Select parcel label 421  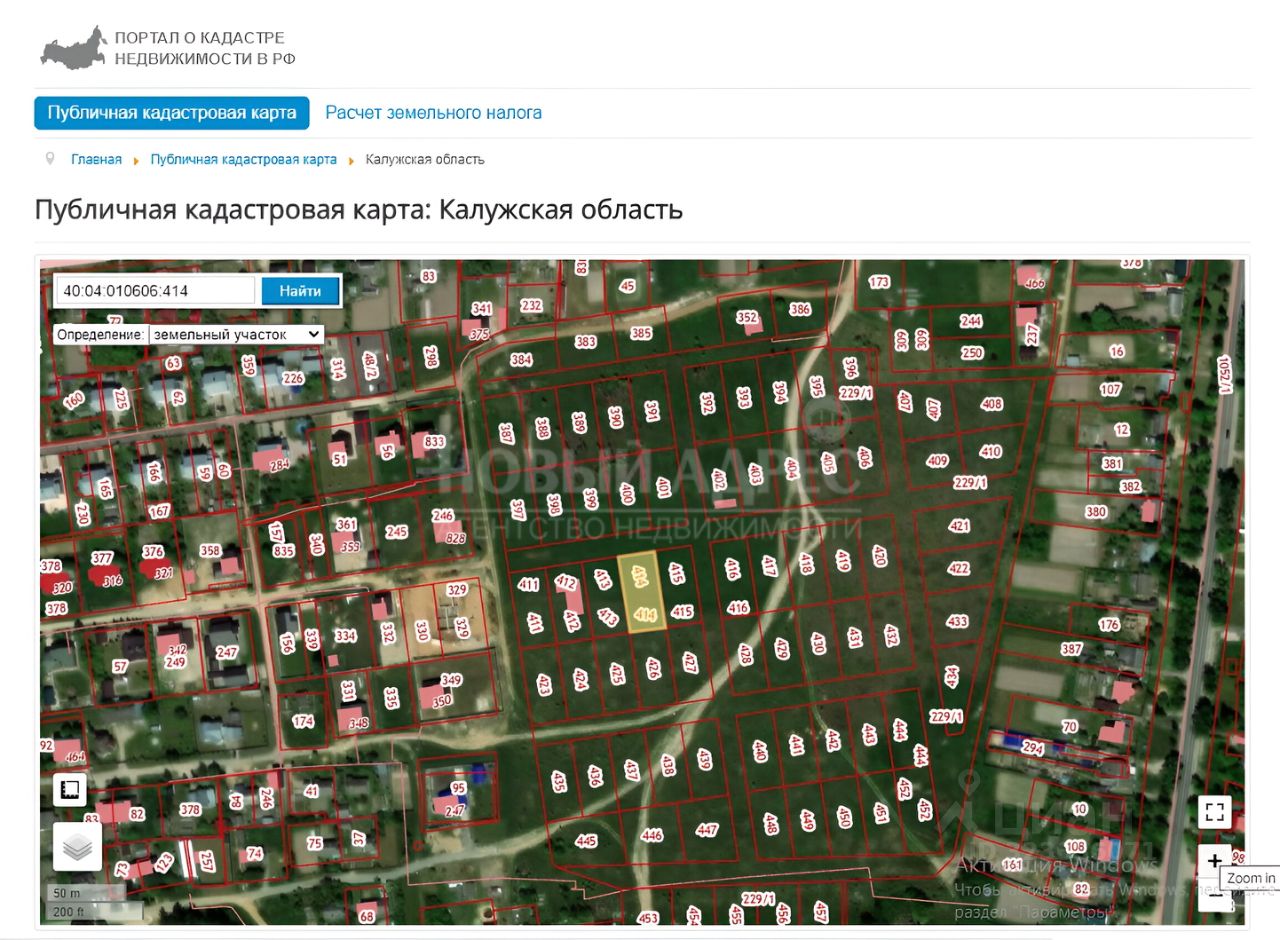(959, 525)
